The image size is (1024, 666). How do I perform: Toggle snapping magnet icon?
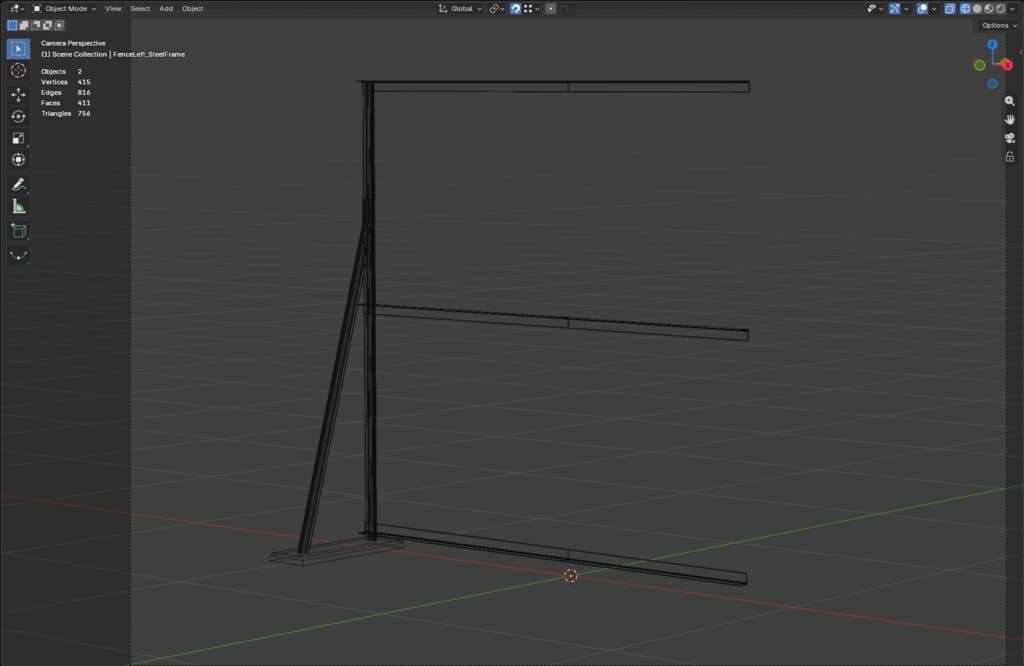(515, 8)
